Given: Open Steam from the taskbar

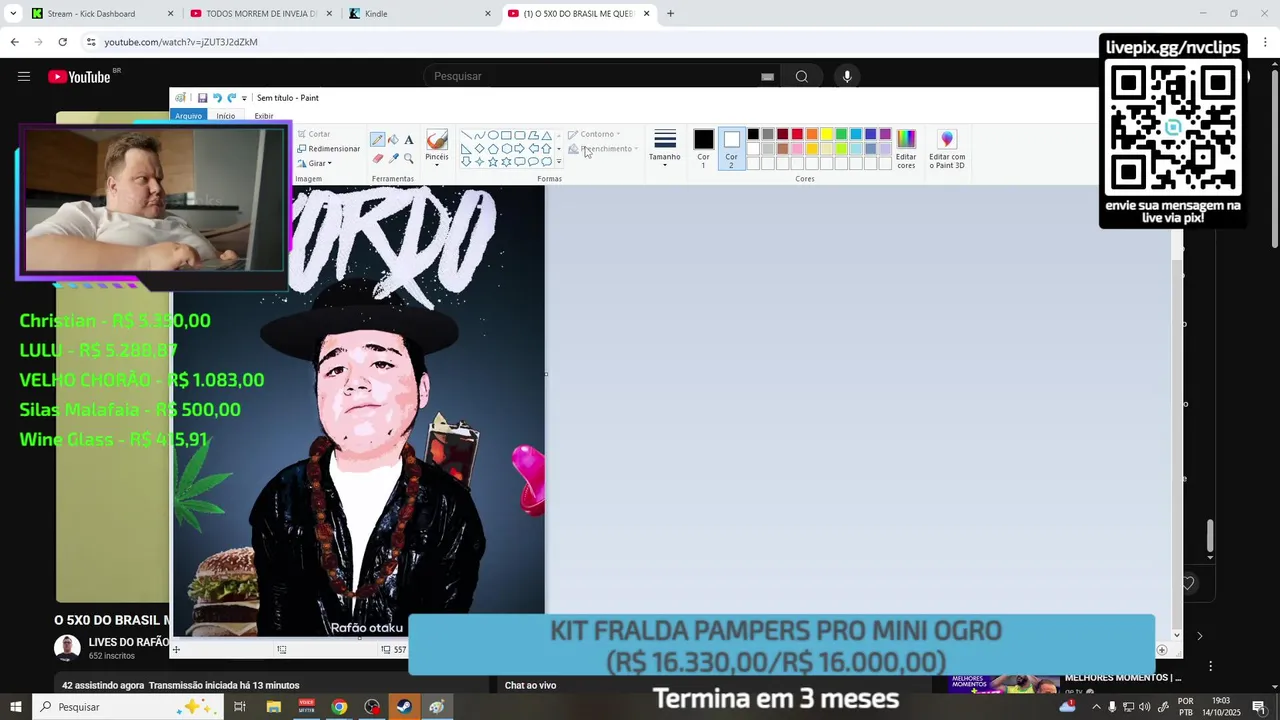Looking at the screenshot, I should coord(404,707).
